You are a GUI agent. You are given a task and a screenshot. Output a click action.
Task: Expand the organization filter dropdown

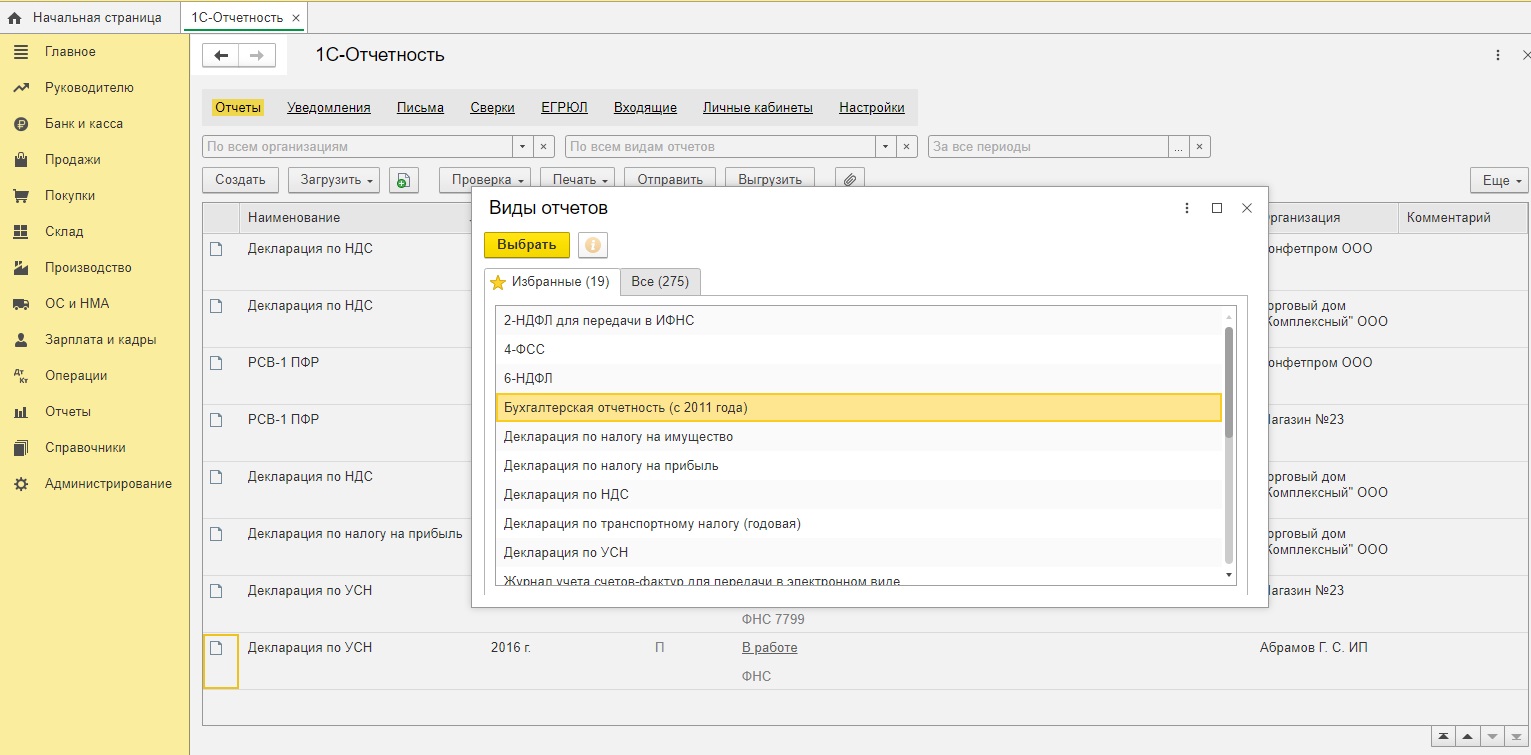tap(523, 146)
